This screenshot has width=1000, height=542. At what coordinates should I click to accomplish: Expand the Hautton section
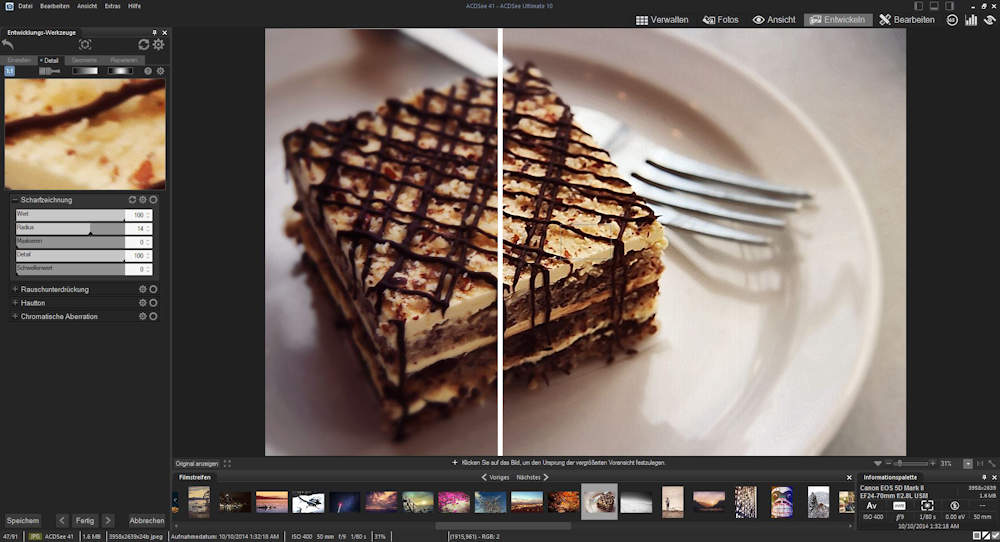coord(15,303)
